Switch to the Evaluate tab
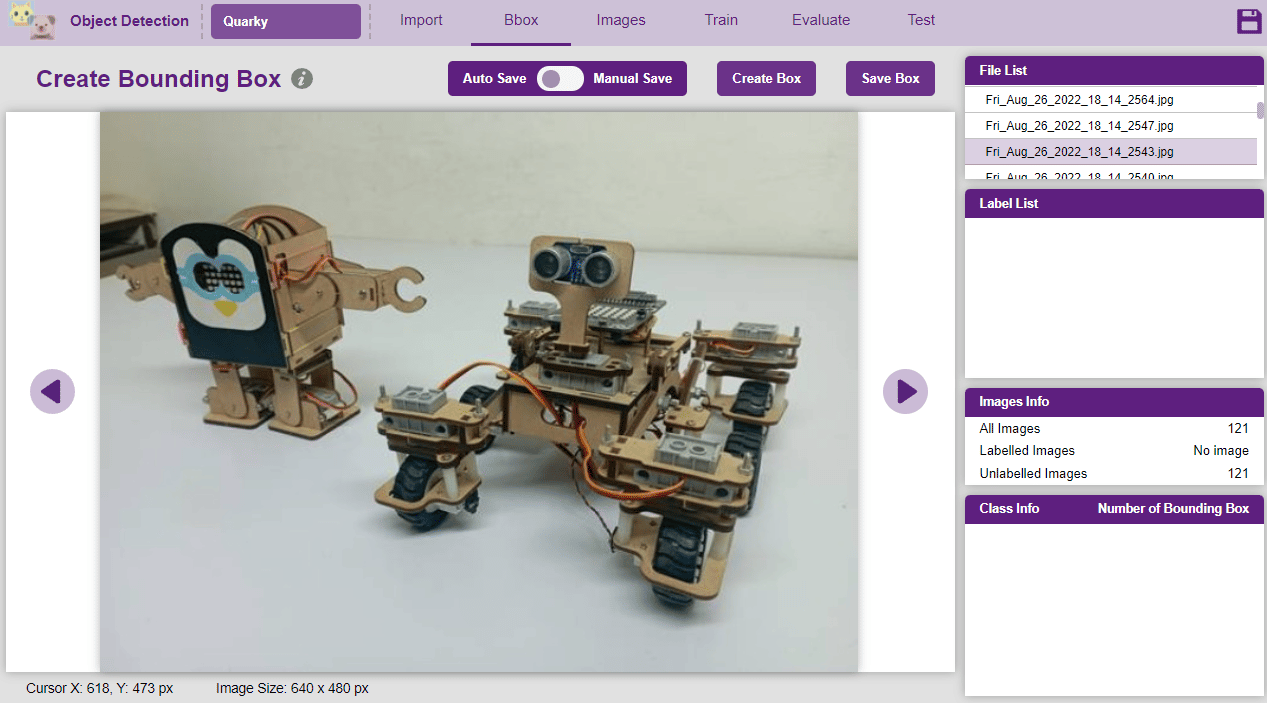 (x=820, y=19)
